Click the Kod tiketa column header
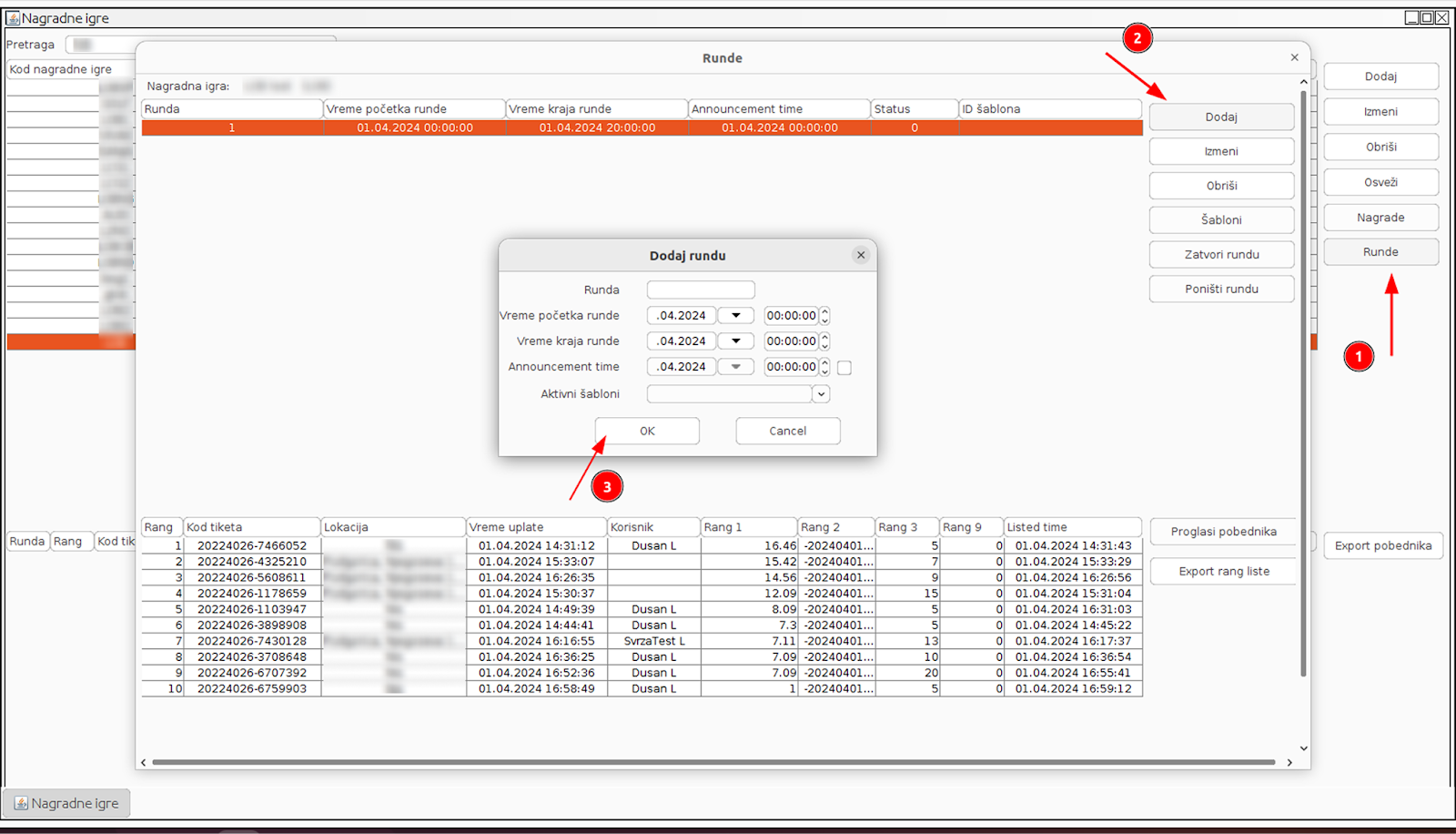 click(252, 527)
